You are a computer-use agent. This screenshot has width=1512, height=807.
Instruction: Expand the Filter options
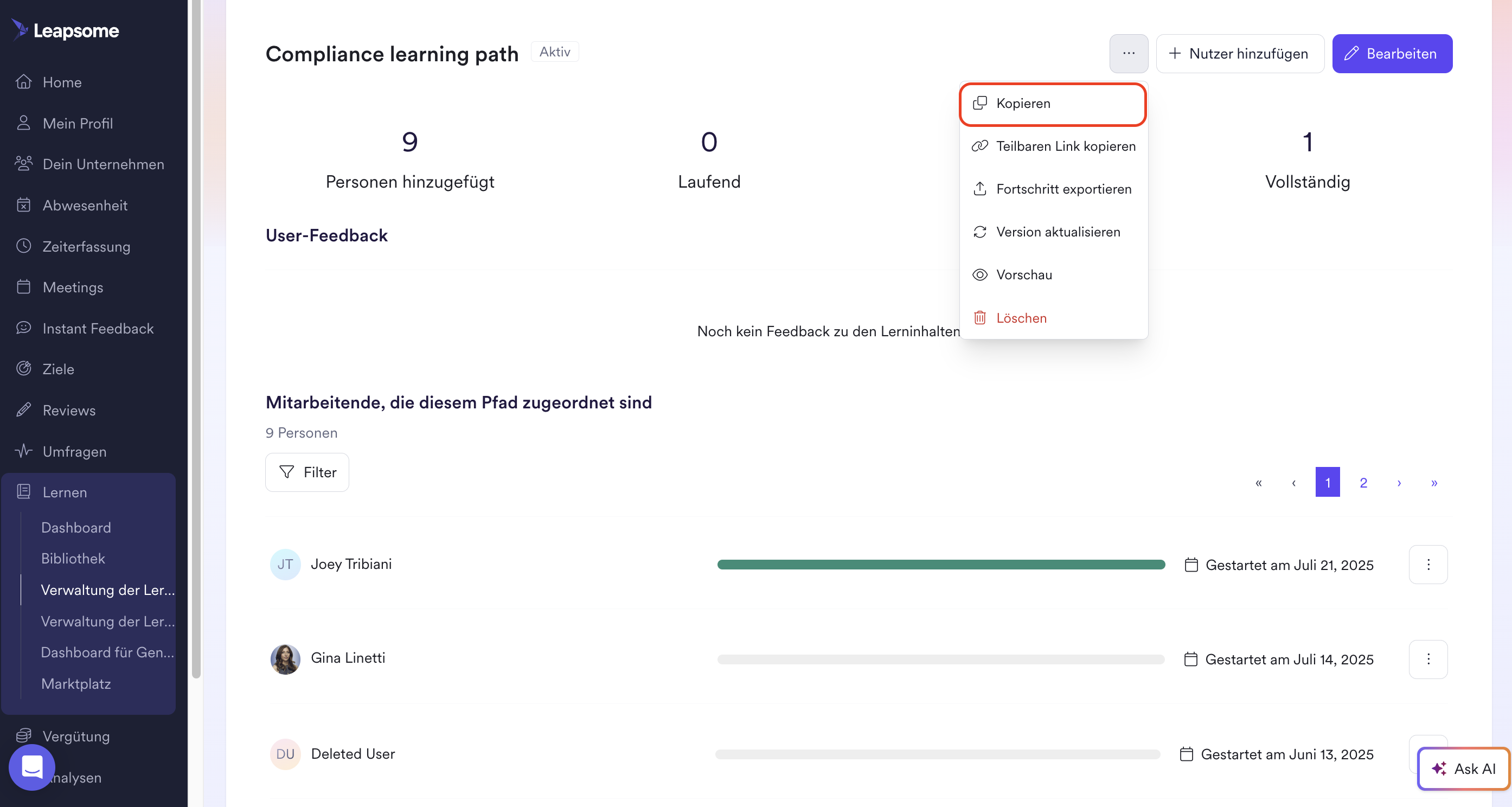(x=307, y=472)
